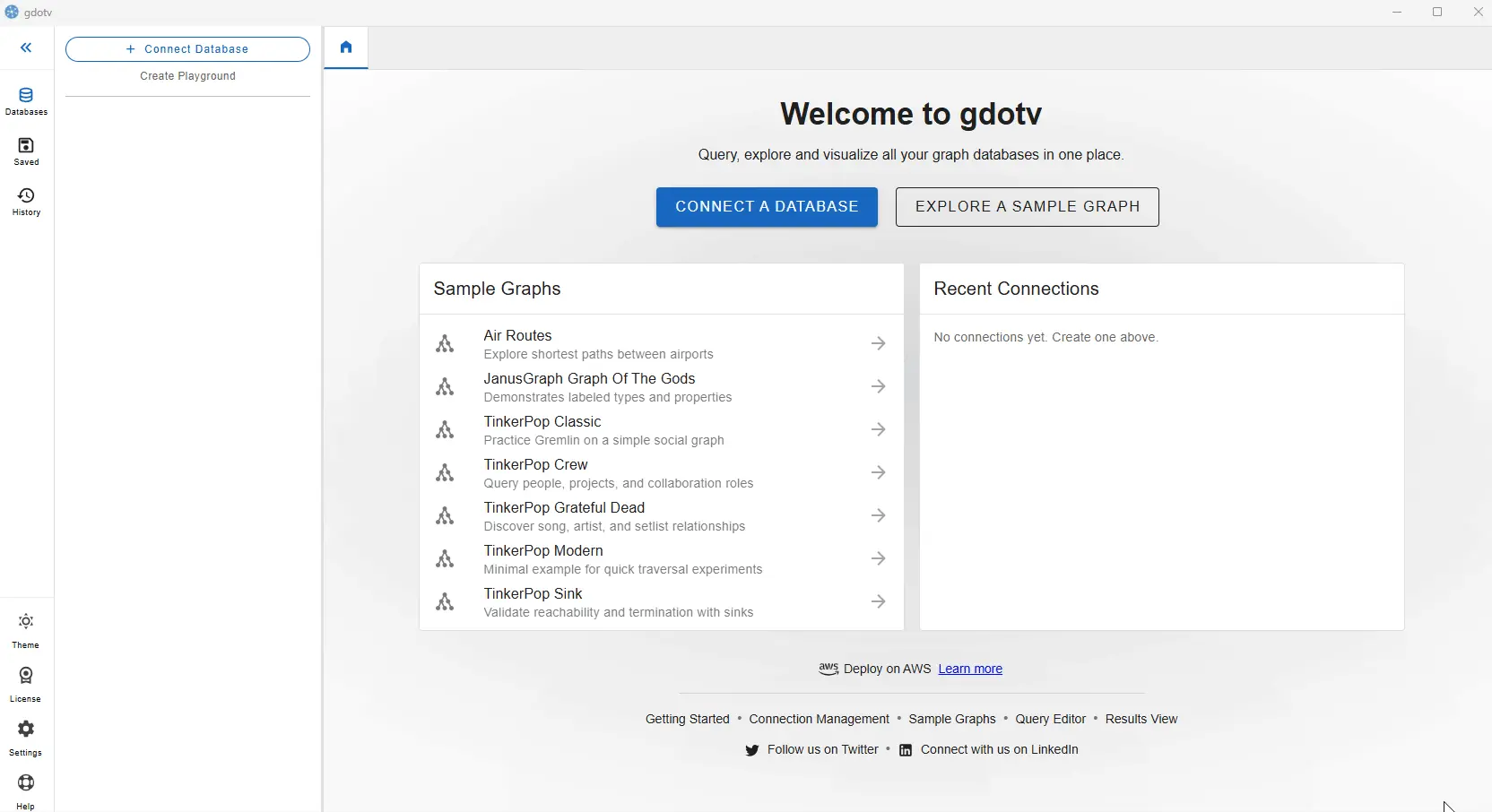View License information
Viewport: 1492px width, 812px height.
pos(26,683)
